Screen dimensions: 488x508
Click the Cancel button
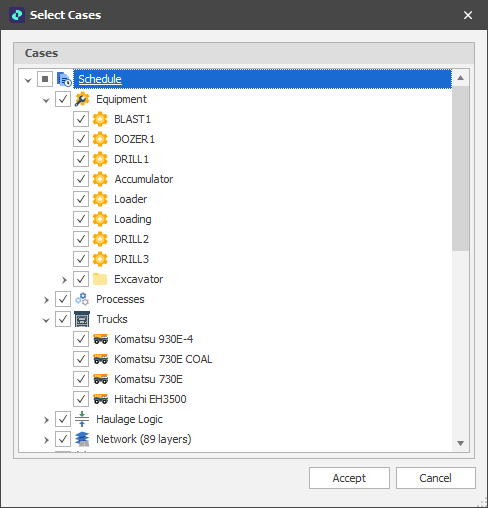pos(436,478)
